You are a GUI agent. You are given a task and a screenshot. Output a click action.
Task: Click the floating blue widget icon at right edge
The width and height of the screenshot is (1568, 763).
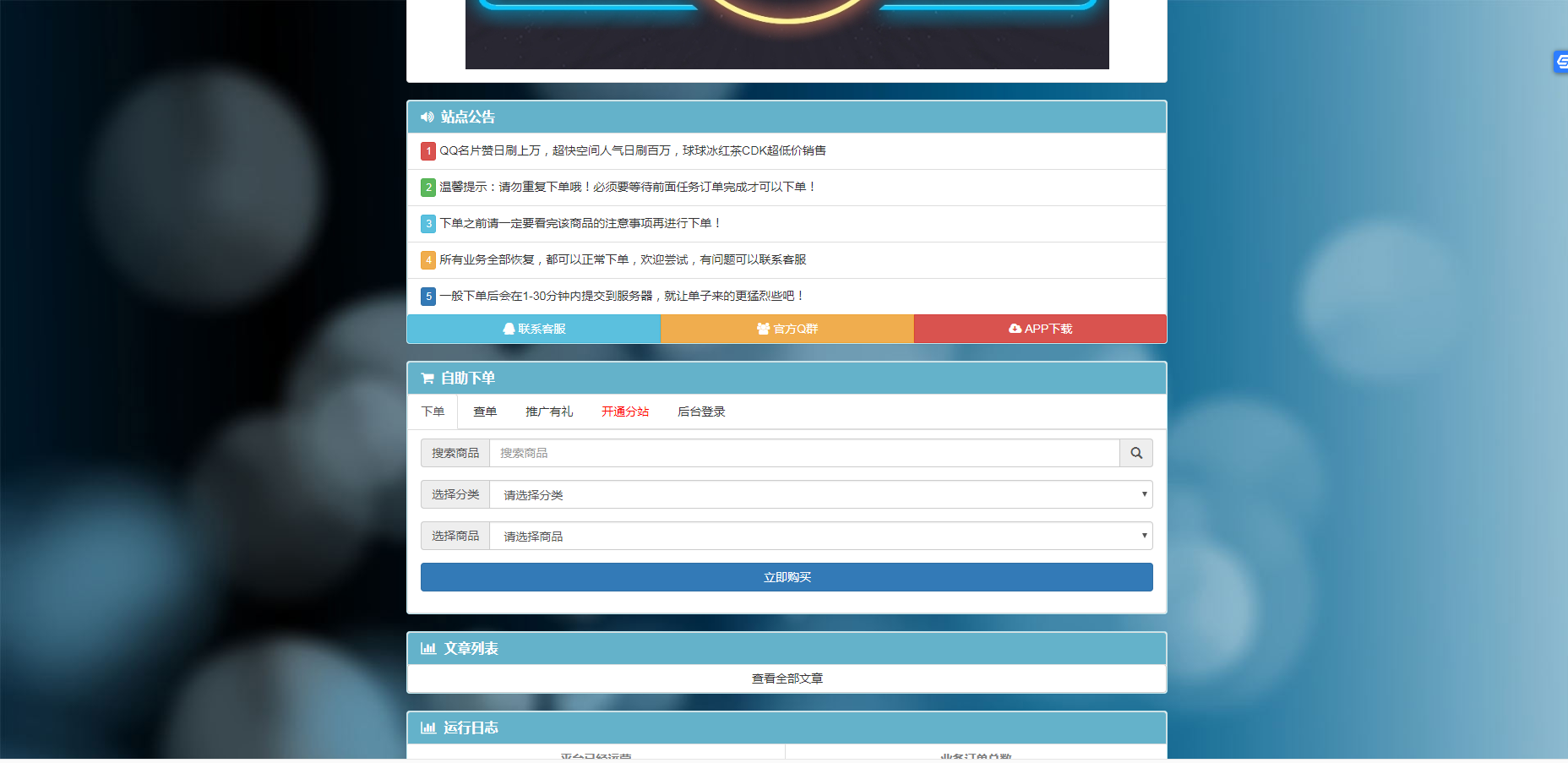click(1561, 61)
